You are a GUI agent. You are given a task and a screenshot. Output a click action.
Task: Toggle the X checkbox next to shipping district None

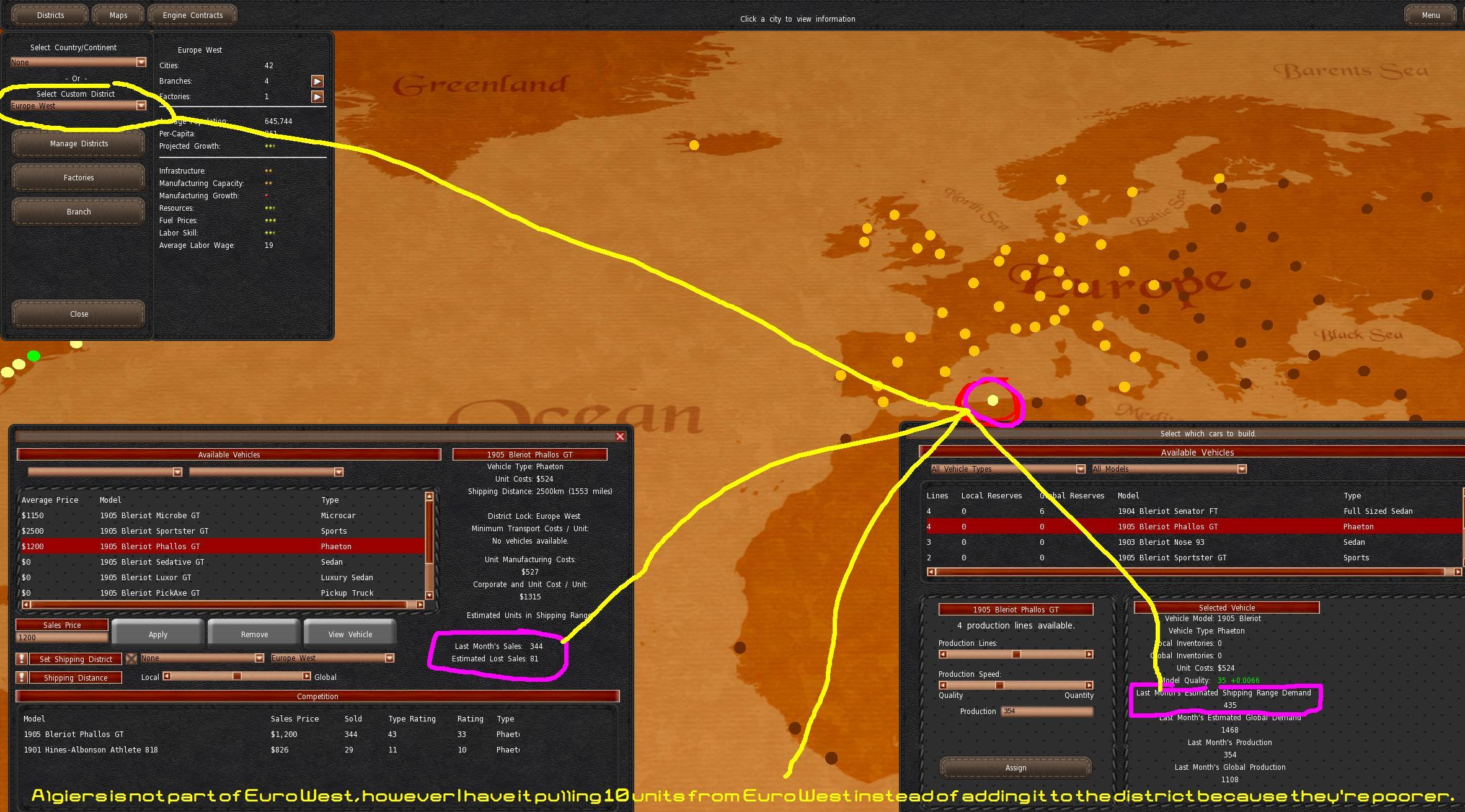click(131, 658)
